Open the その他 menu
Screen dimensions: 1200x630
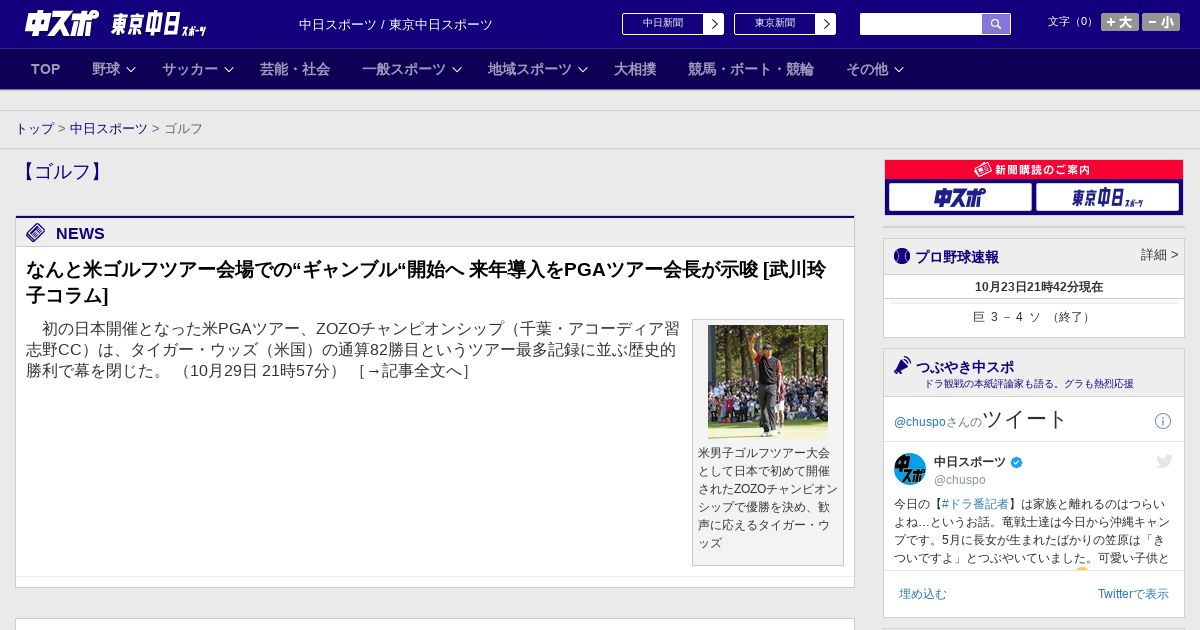point(867,69)
